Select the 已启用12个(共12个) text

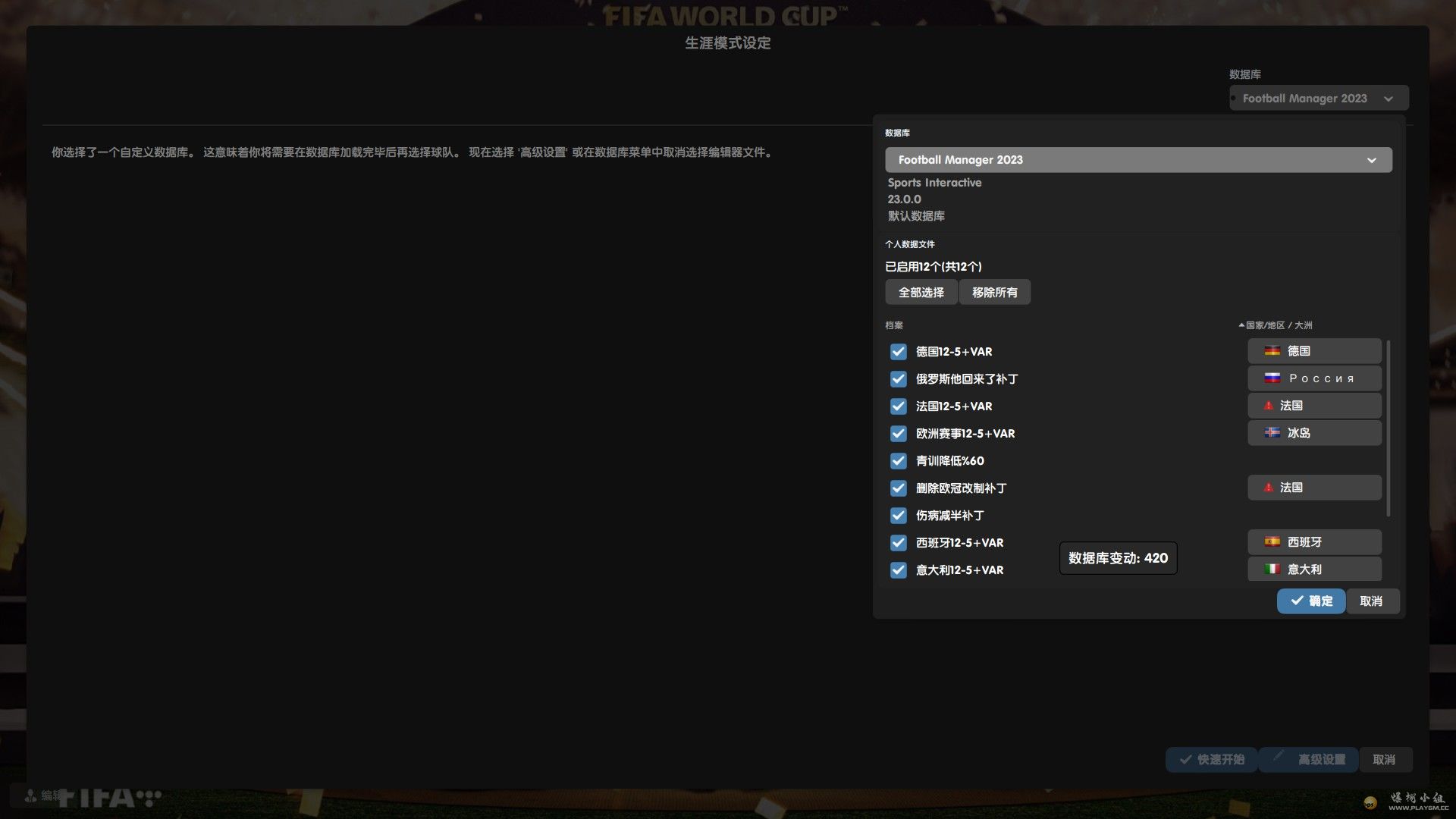(934, 267)
